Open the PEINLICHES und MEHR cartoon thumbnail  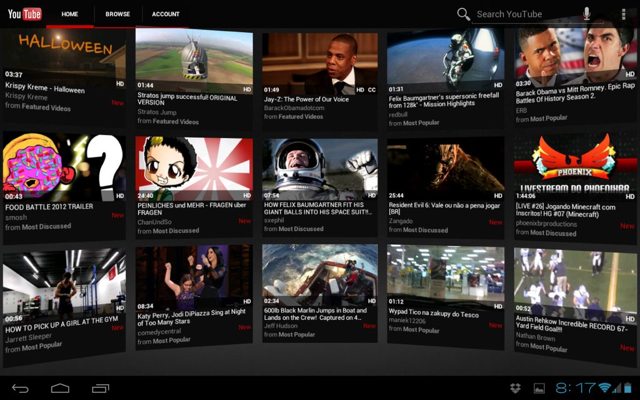click(x=194, y=168)
